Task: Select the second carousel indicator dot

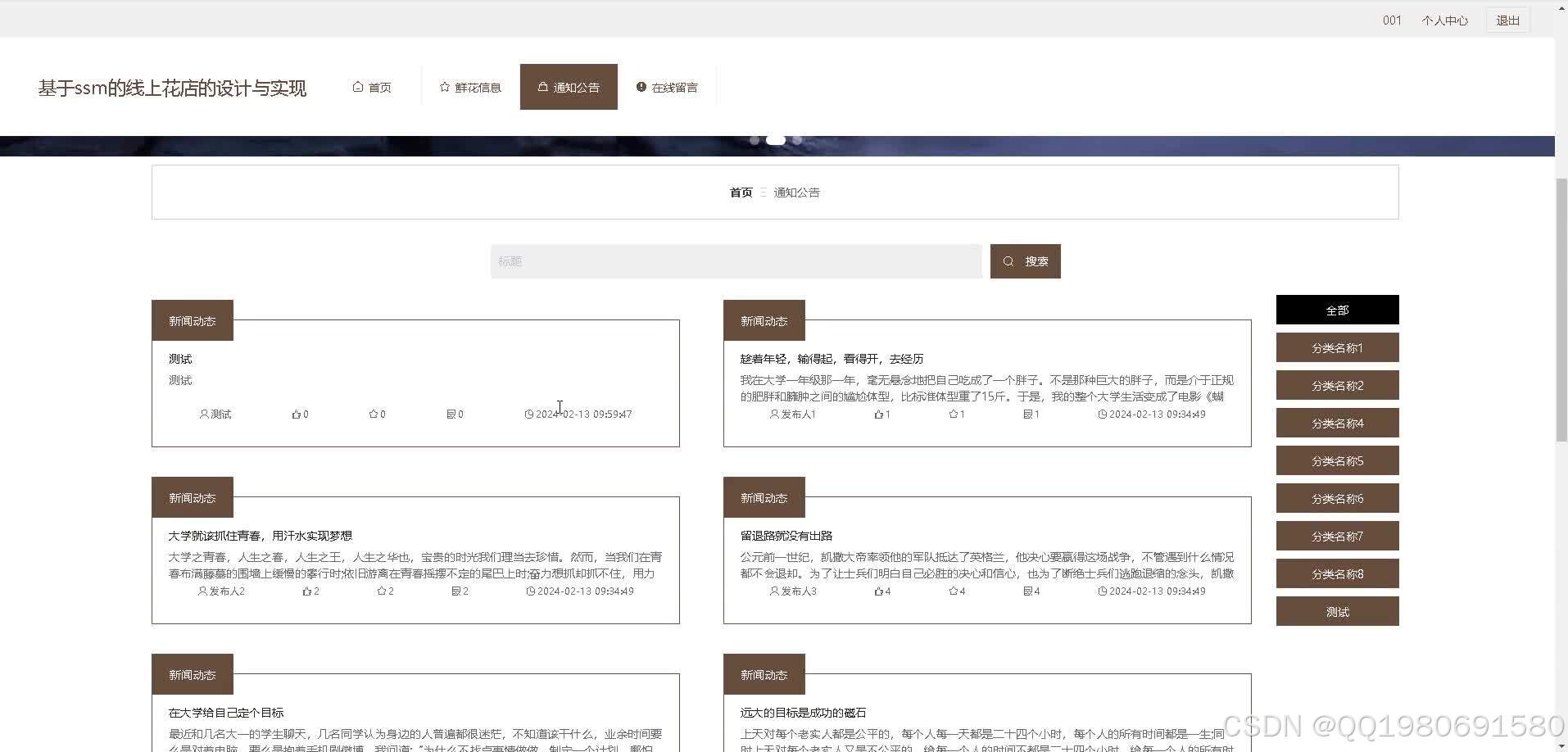Action: coord(775,139)
